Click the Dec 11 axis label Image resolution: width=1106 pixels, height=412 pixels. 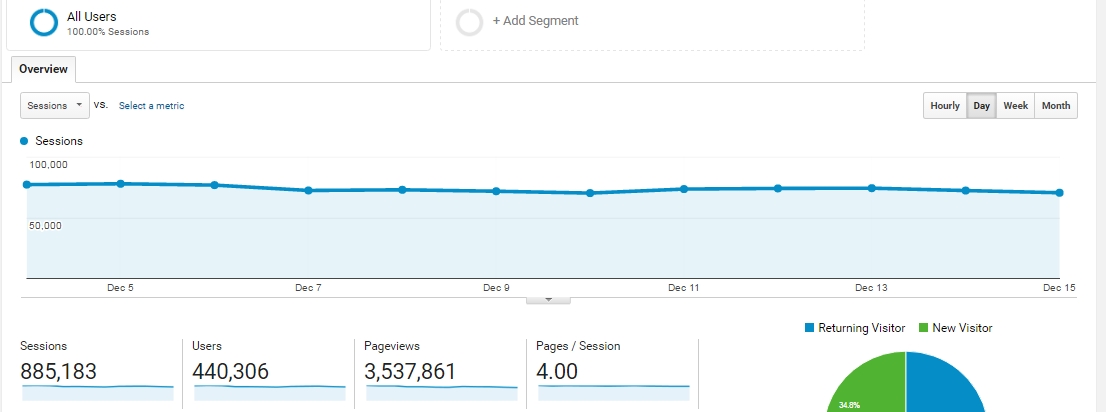[683, 288]
